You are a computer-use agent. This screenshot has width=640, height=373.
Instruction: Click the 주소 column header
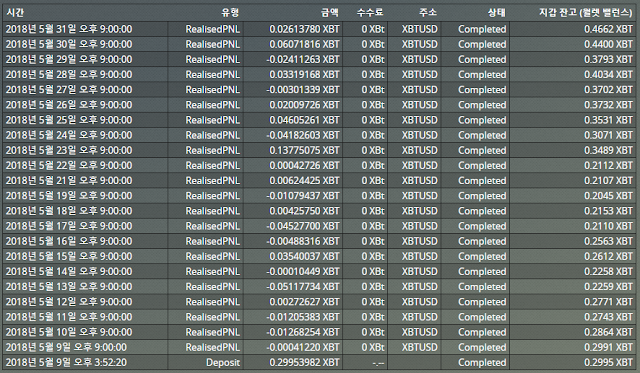click(428, 13)
